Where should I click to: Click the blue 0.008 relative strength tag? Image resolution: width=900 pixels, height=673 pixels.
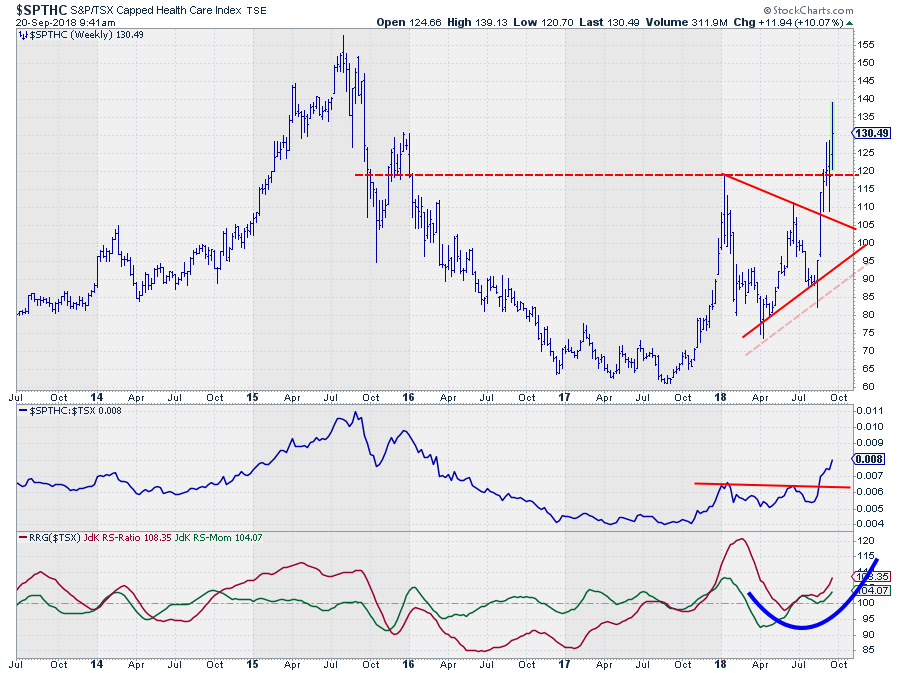pyautogui.click(x=867, y=459)
